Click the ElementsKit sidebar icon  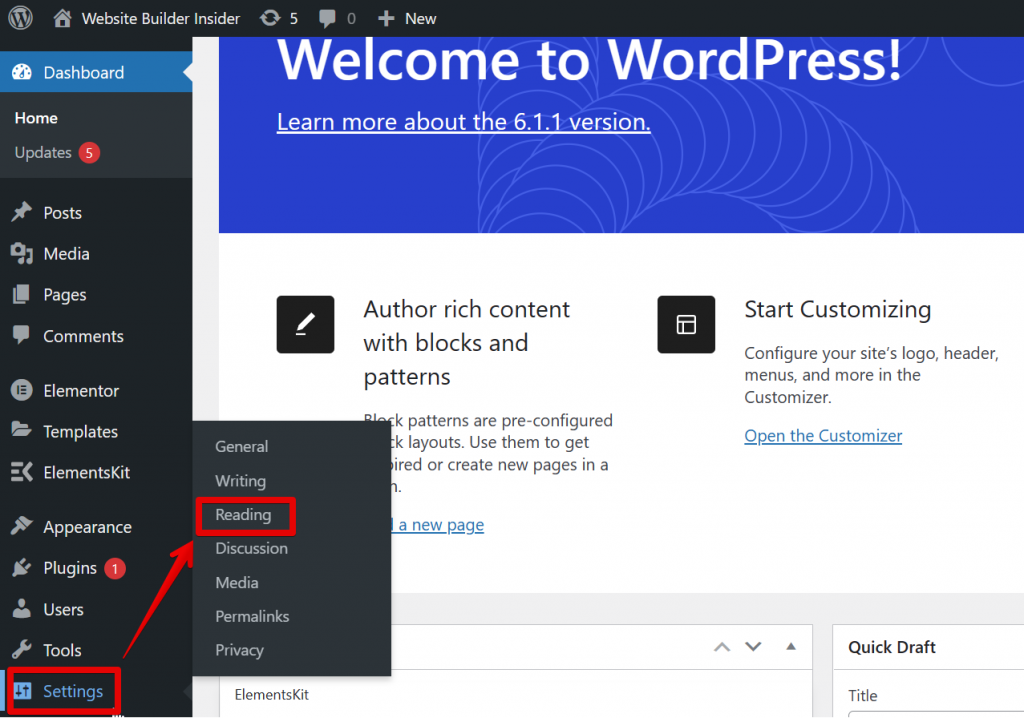pos(22,472)
